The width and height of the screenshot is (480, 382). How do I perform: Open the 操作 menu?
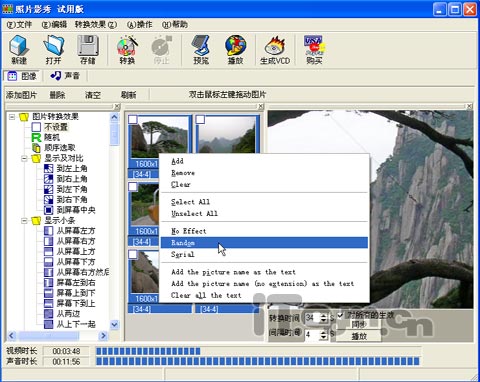point(140,24)
